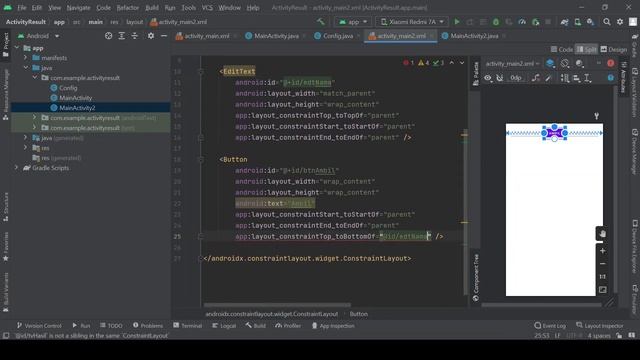Open the Android project view dropdown

tap(38, 36)
